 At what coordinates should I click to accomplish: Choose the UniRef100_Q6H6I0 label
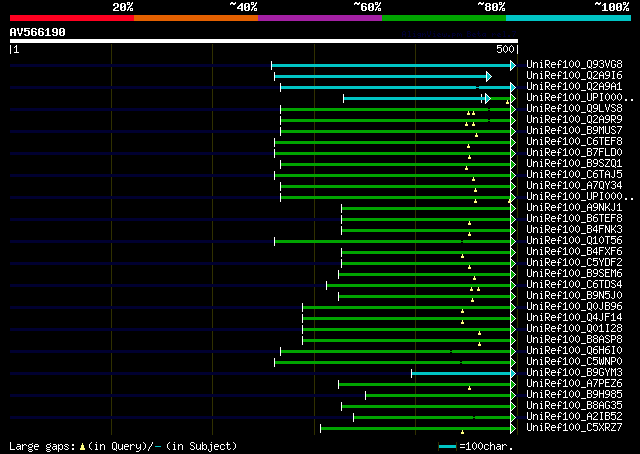(x=574, y=351)
